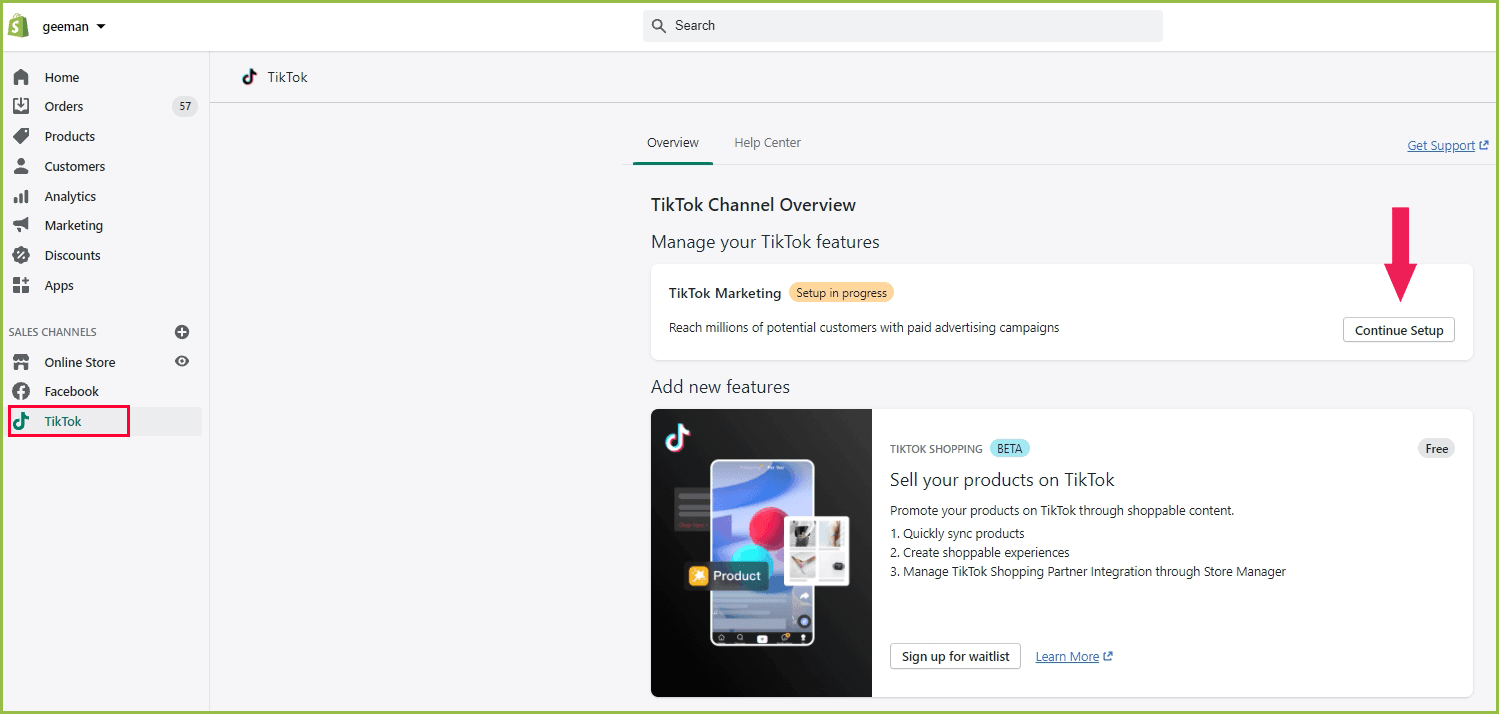Click the Analytics bar chart icon
The image size is (1499, 714).
coord(21,196)
